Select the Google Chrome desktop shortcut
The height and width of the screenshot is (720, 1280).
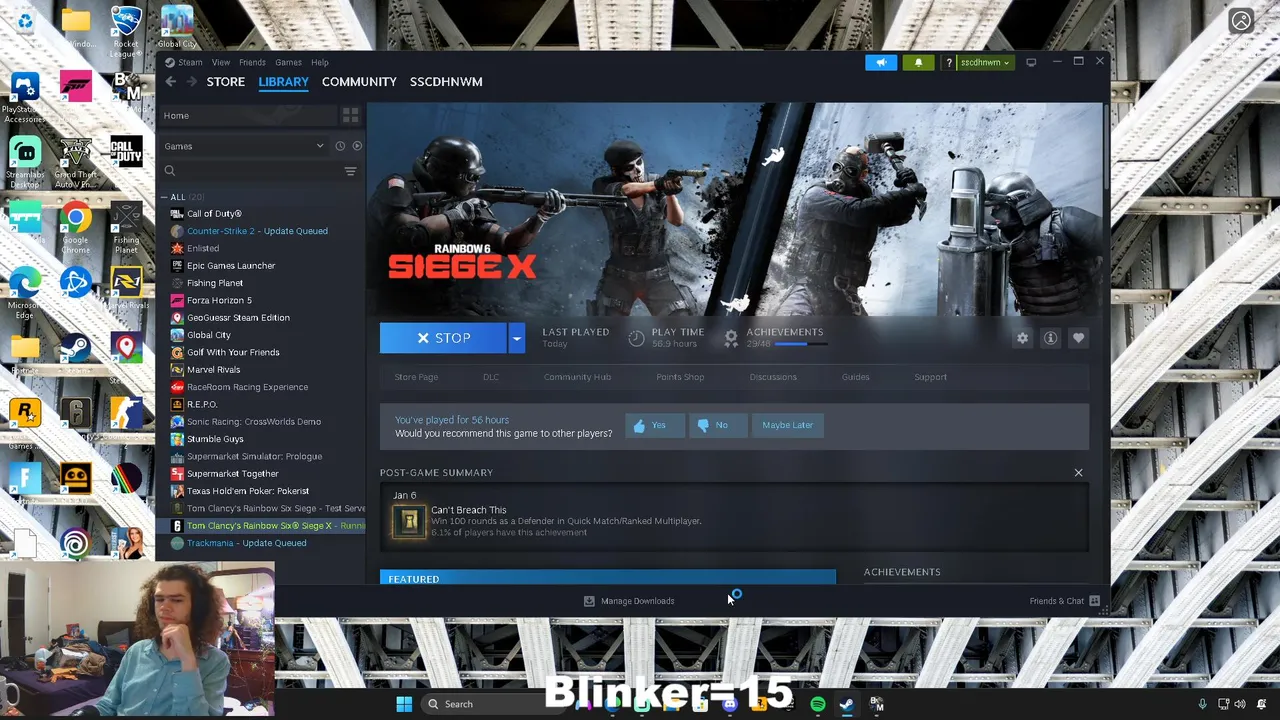(x=75, y=227)
